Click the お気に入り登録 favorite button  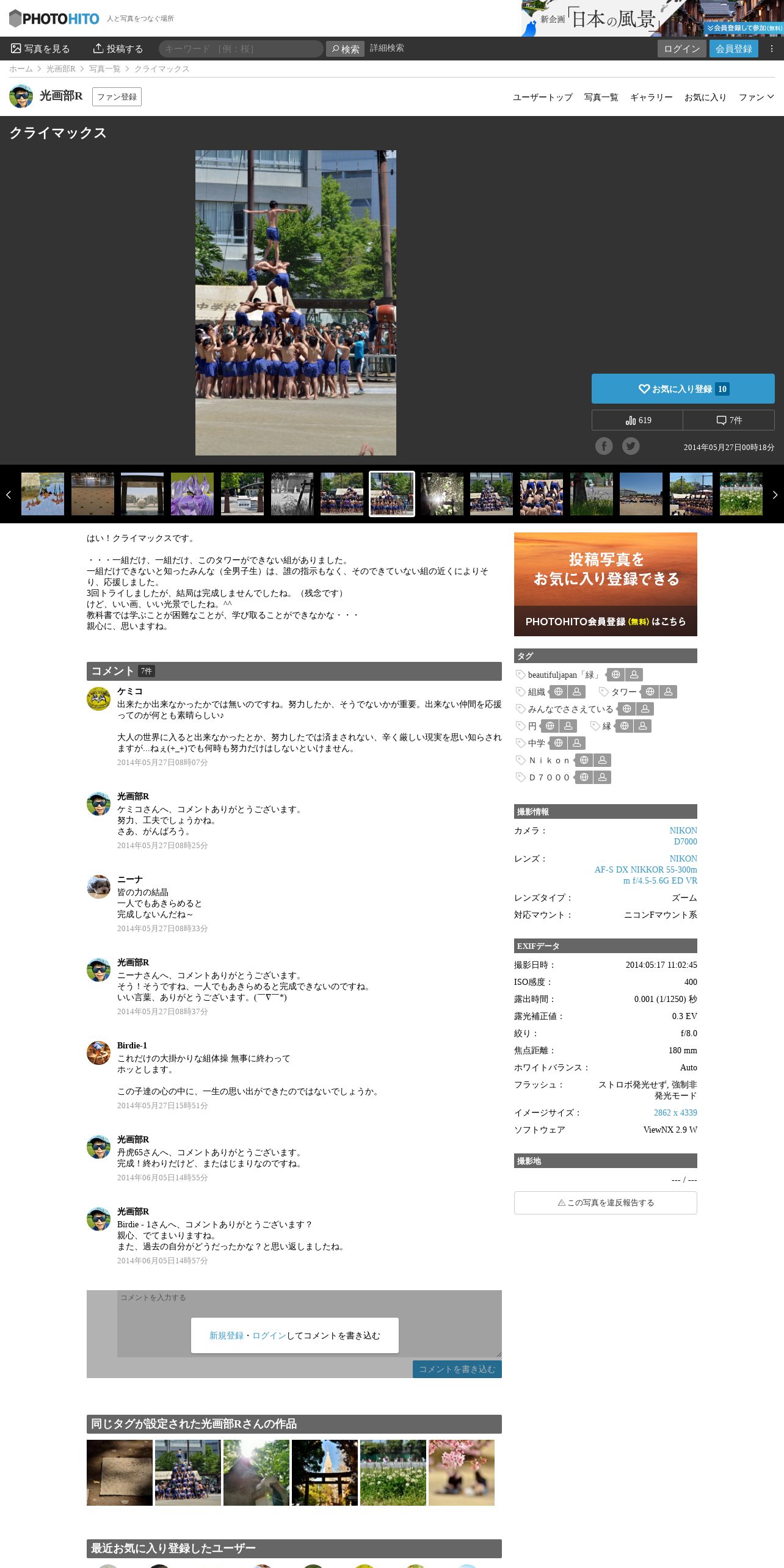pos(683,388)
